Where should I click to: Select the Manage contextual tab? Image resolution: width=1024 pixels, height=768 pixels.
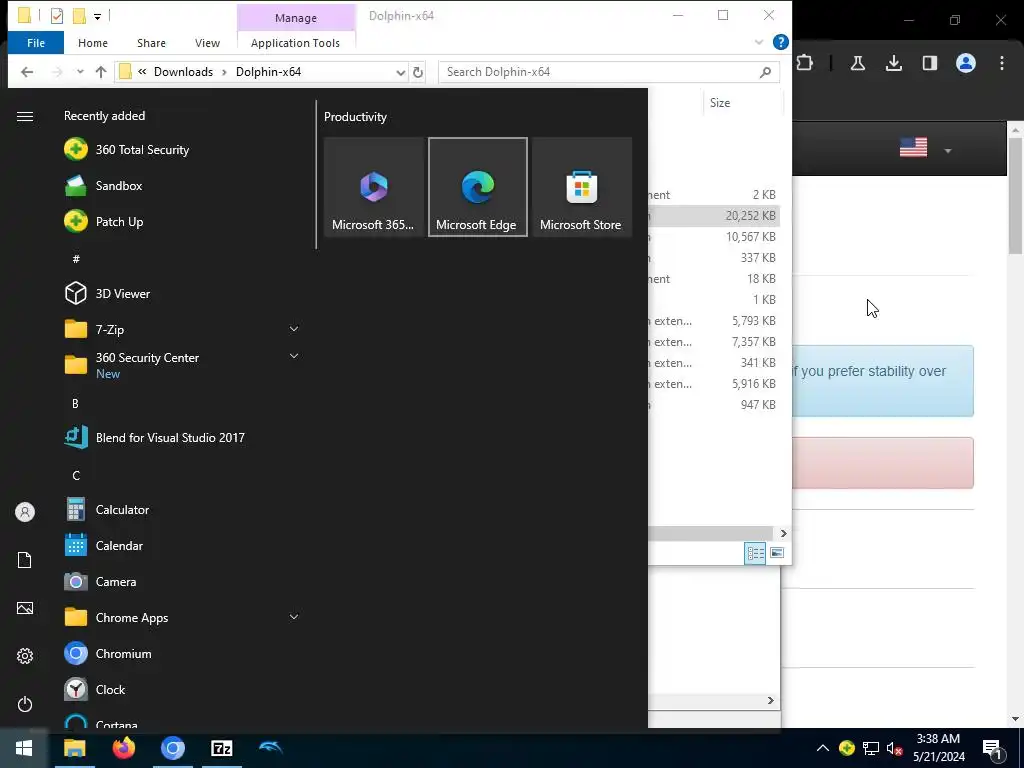point(296,18)
